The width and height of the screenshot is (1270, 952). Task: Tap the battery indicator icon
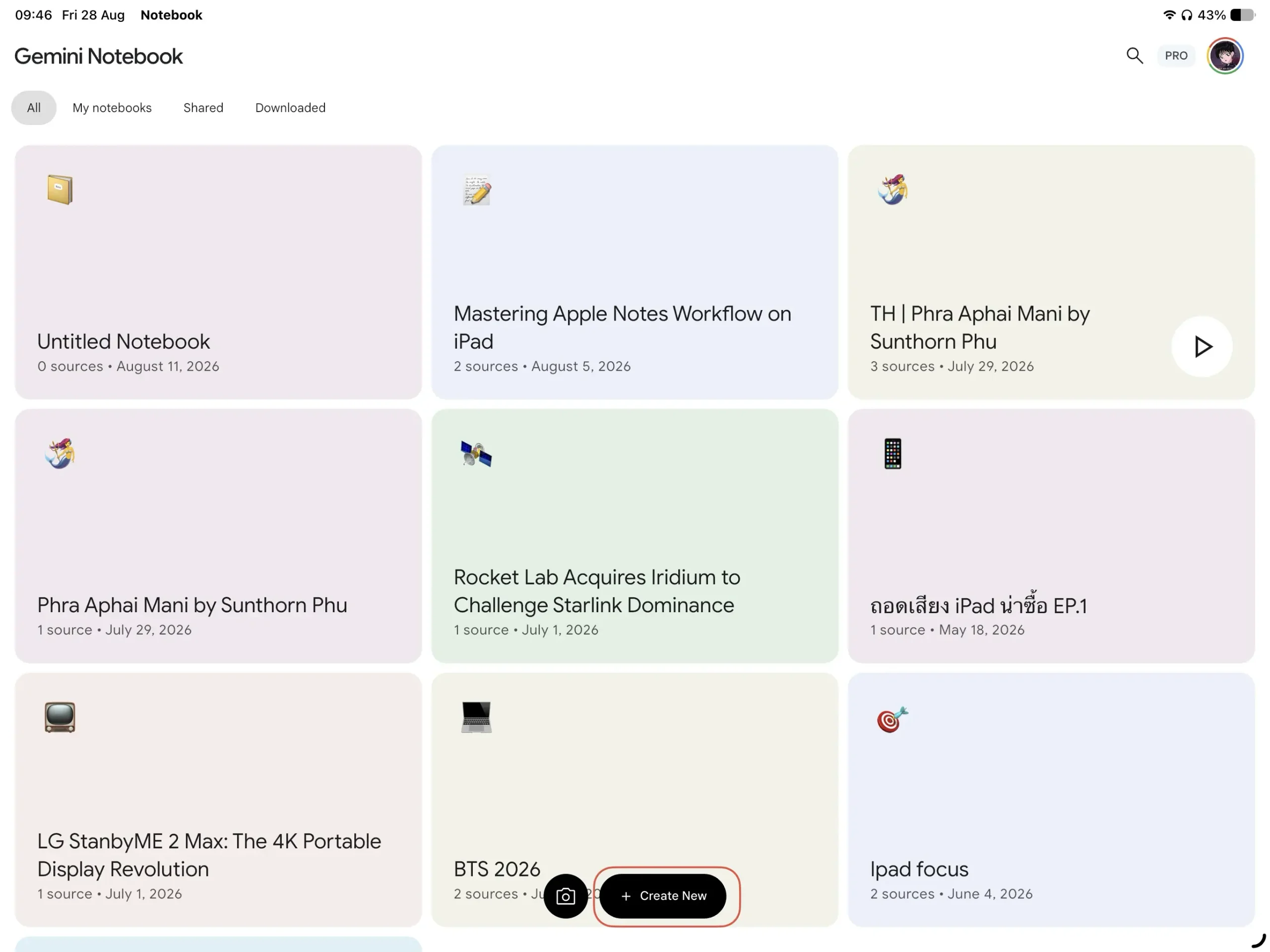click(1242, 15)
